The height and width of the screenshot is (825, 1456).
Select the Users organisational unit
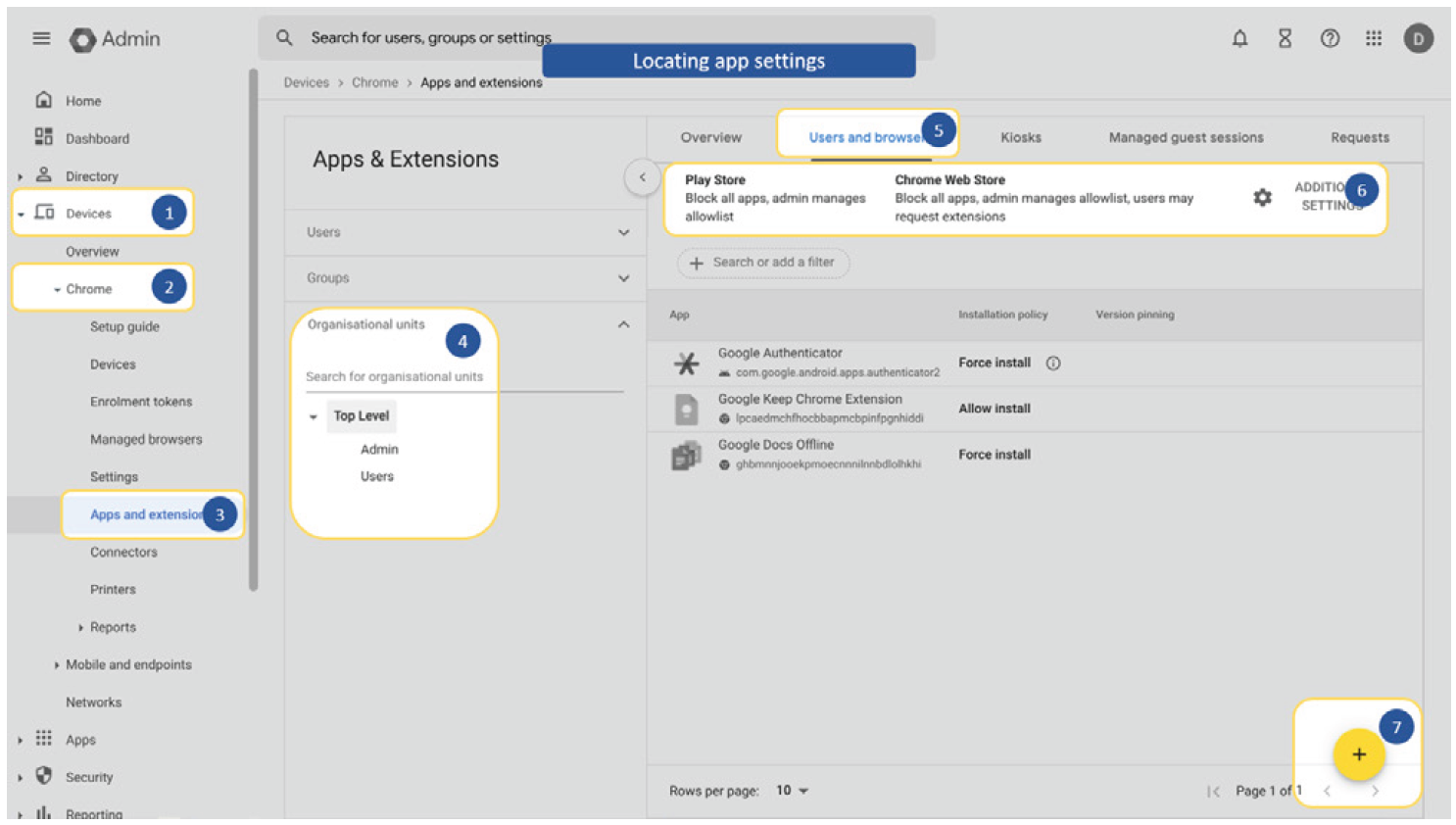[x=377, y=476]
